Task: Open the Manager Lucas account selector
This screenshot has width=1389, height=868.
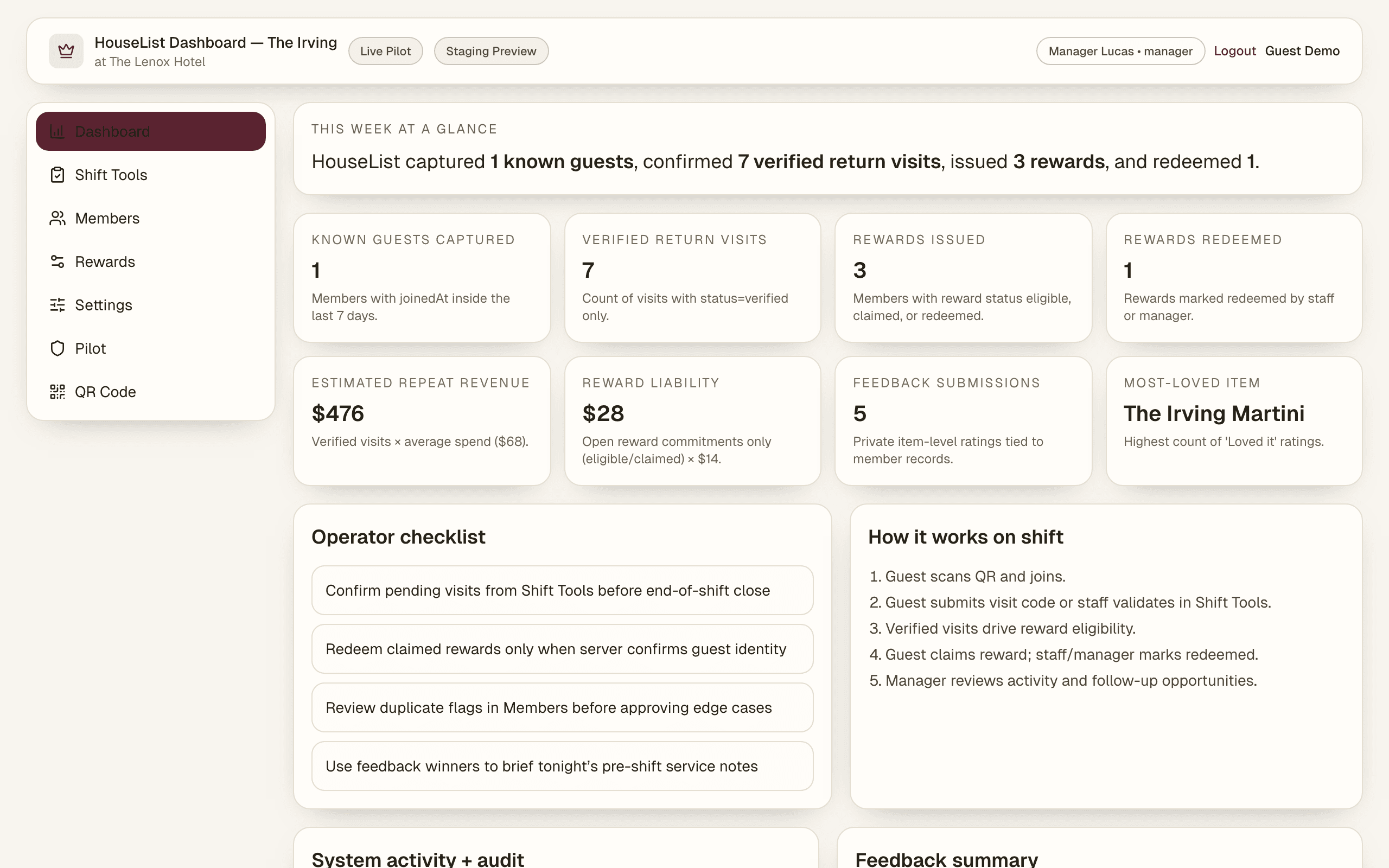Action: (1120, 50)
